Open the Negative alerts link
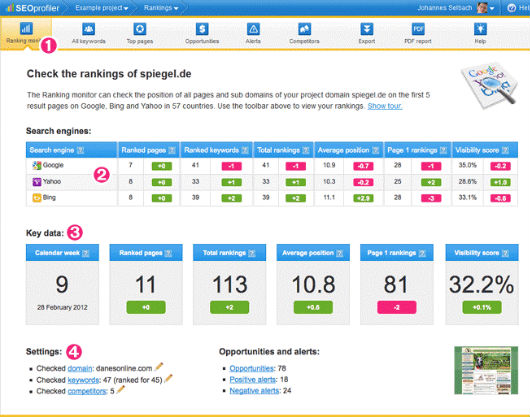The image size is (530, 417). point(254,391)
